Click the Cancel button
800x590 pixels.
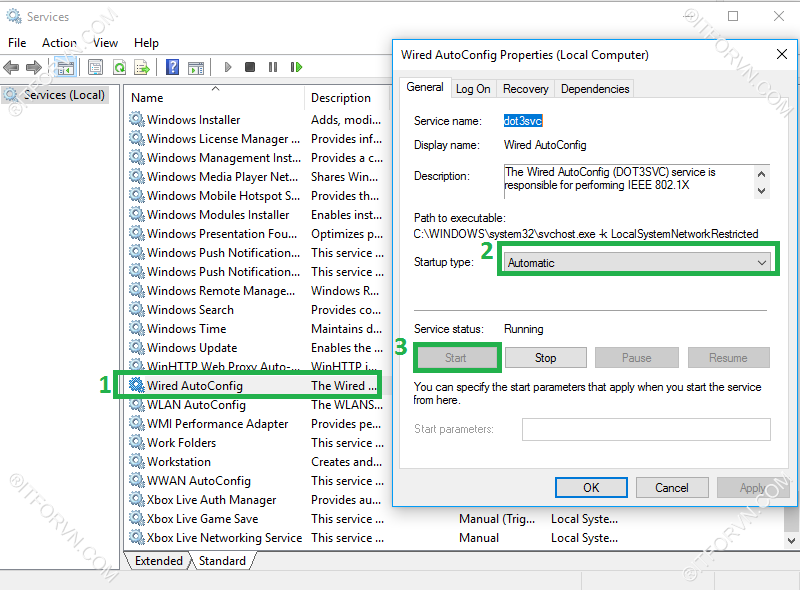[672, 488]
